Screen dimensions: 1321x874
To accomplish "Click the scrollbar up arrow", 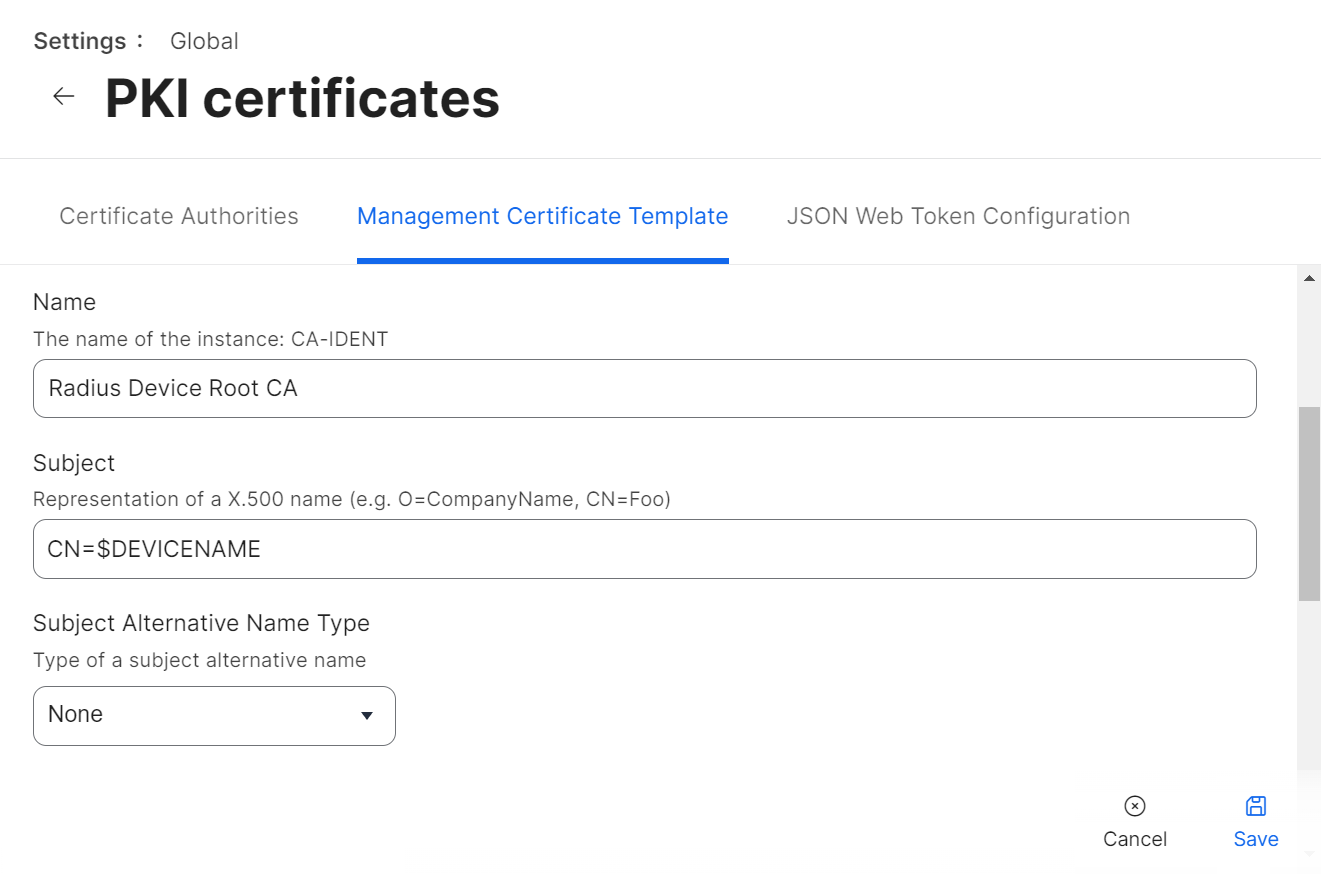I will point(1309,278).
